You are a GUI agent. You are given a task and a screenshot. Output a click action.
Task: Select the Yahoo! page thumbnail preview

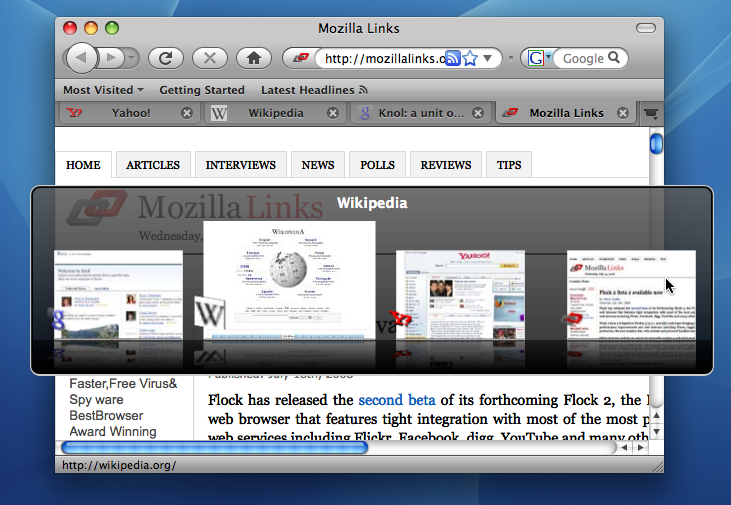460,295
